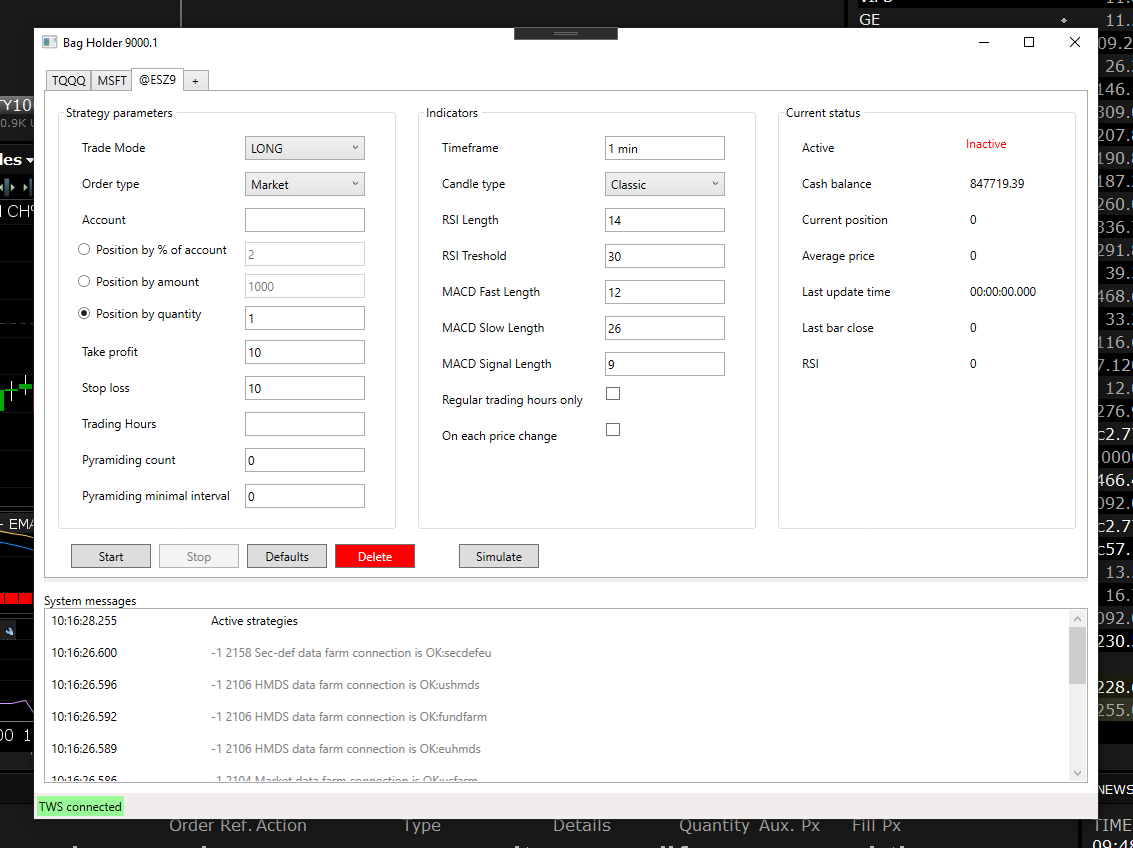Screen dimensions: 1133x848
Task: Select the @ESZ9 tab
Action: 158,79
